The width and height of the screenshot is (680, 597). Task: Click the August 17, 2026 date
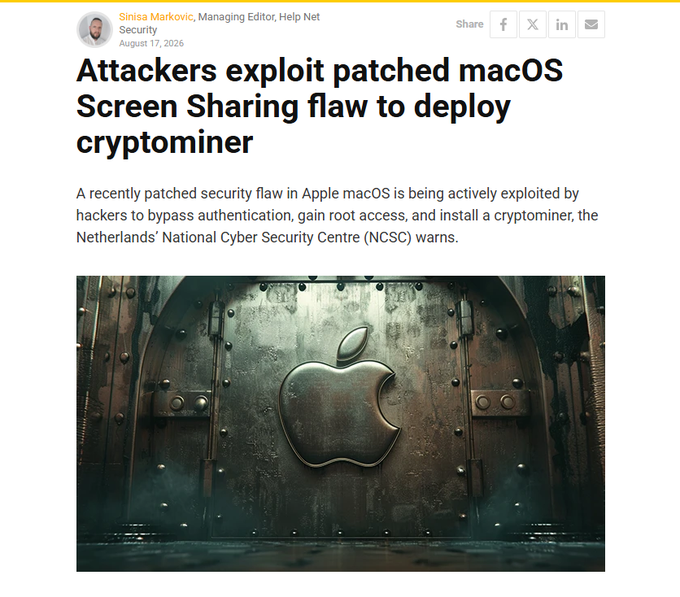coord(151,43)
